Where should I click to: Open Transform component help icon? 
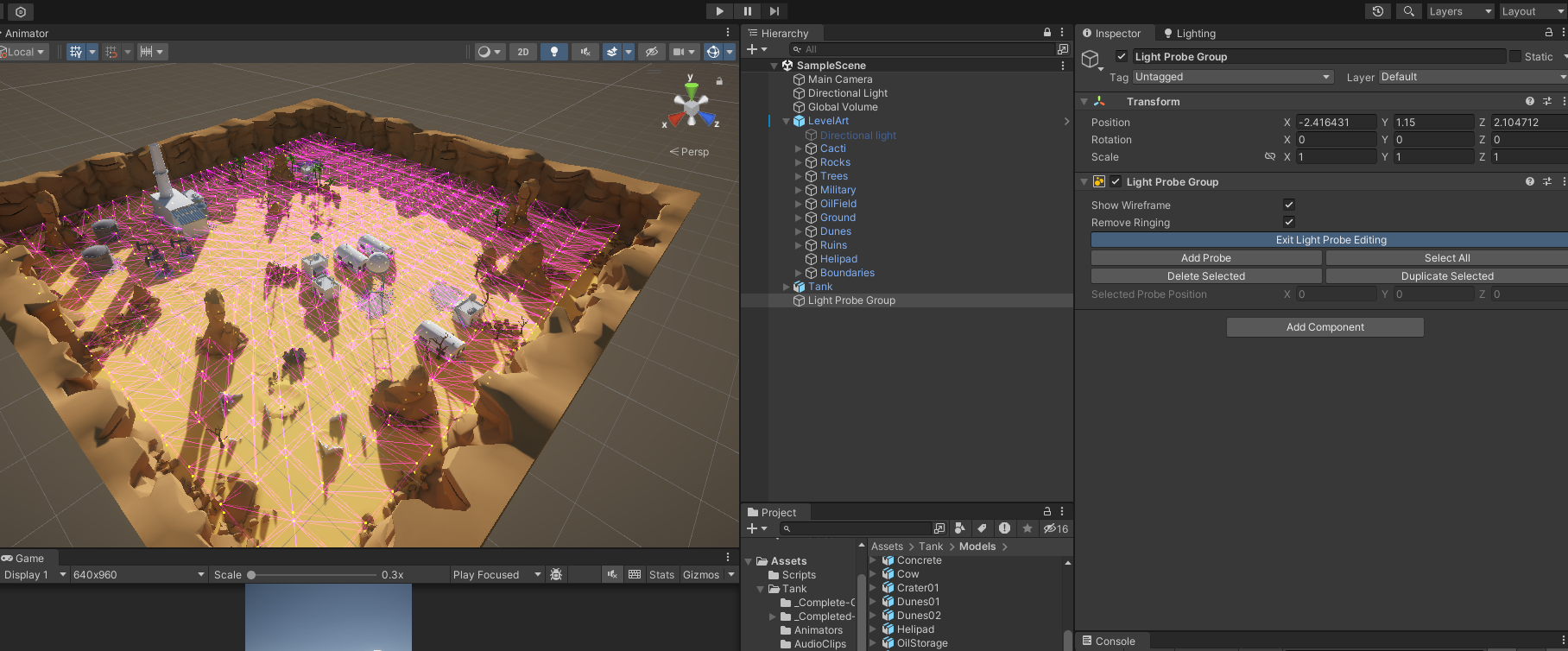pos(1530,101)
